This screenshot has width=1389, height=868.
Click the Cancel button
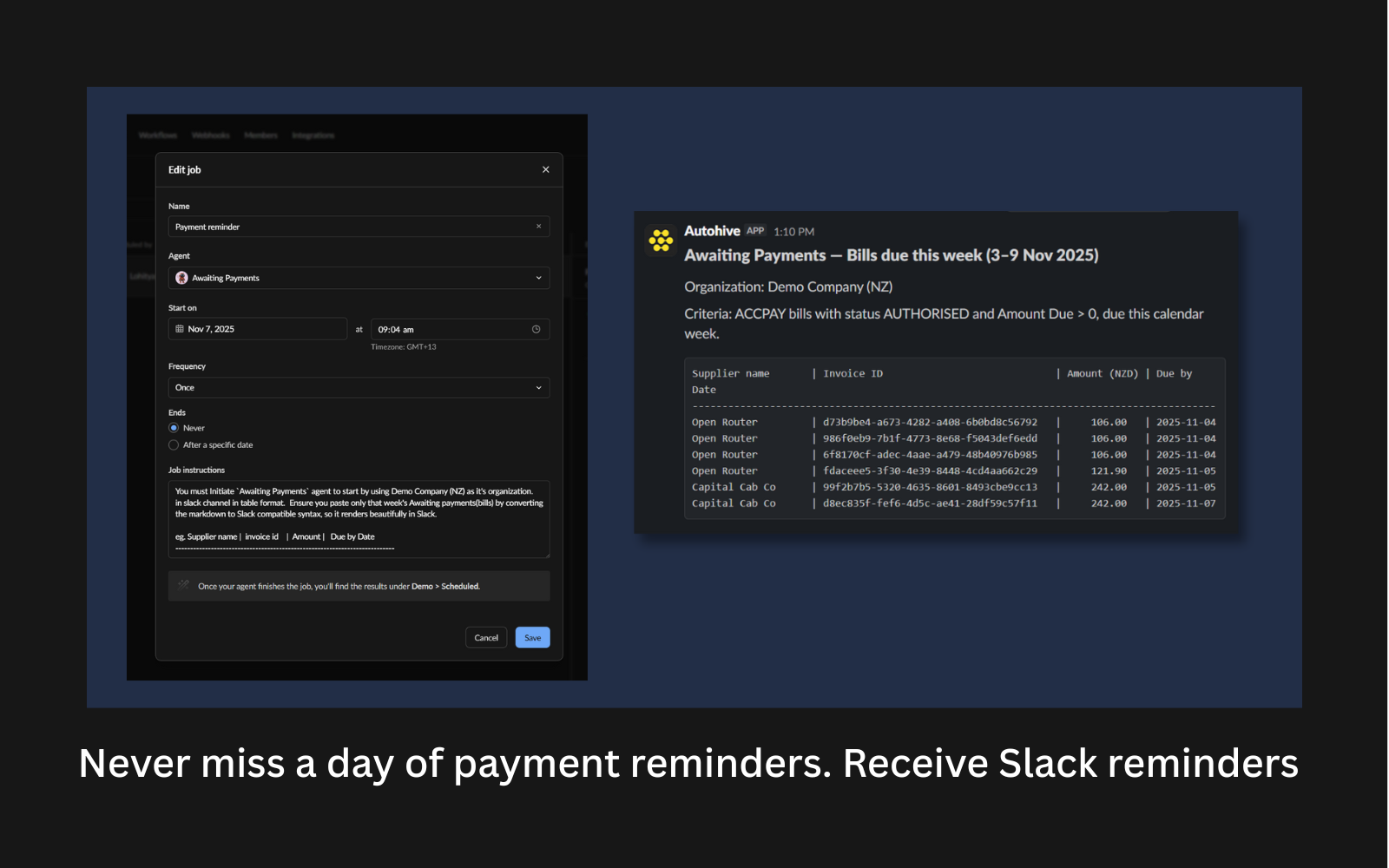click(x=486, y=638)
